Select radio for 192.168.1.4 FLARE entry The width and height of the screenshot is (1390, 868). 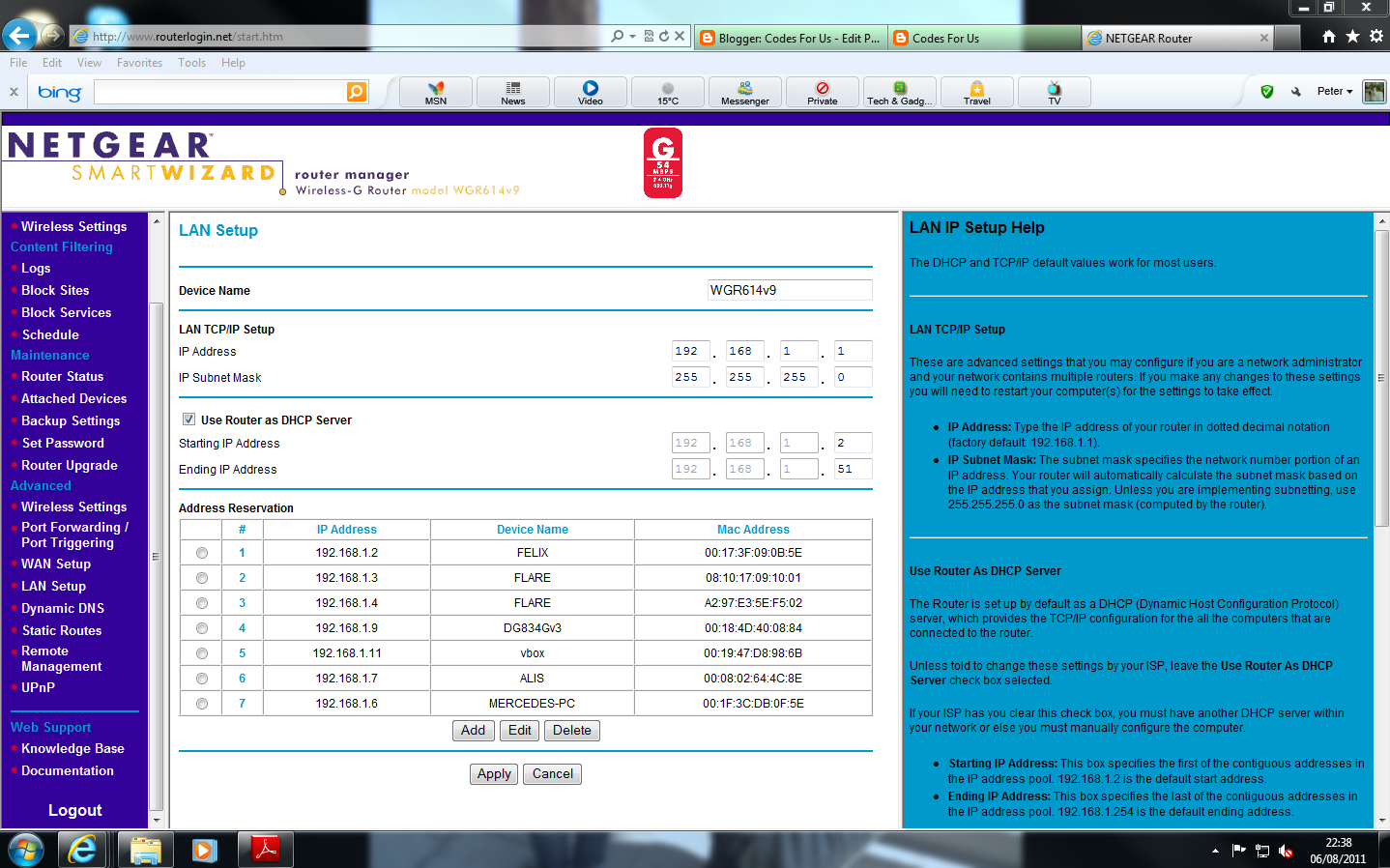pos(202,603)
